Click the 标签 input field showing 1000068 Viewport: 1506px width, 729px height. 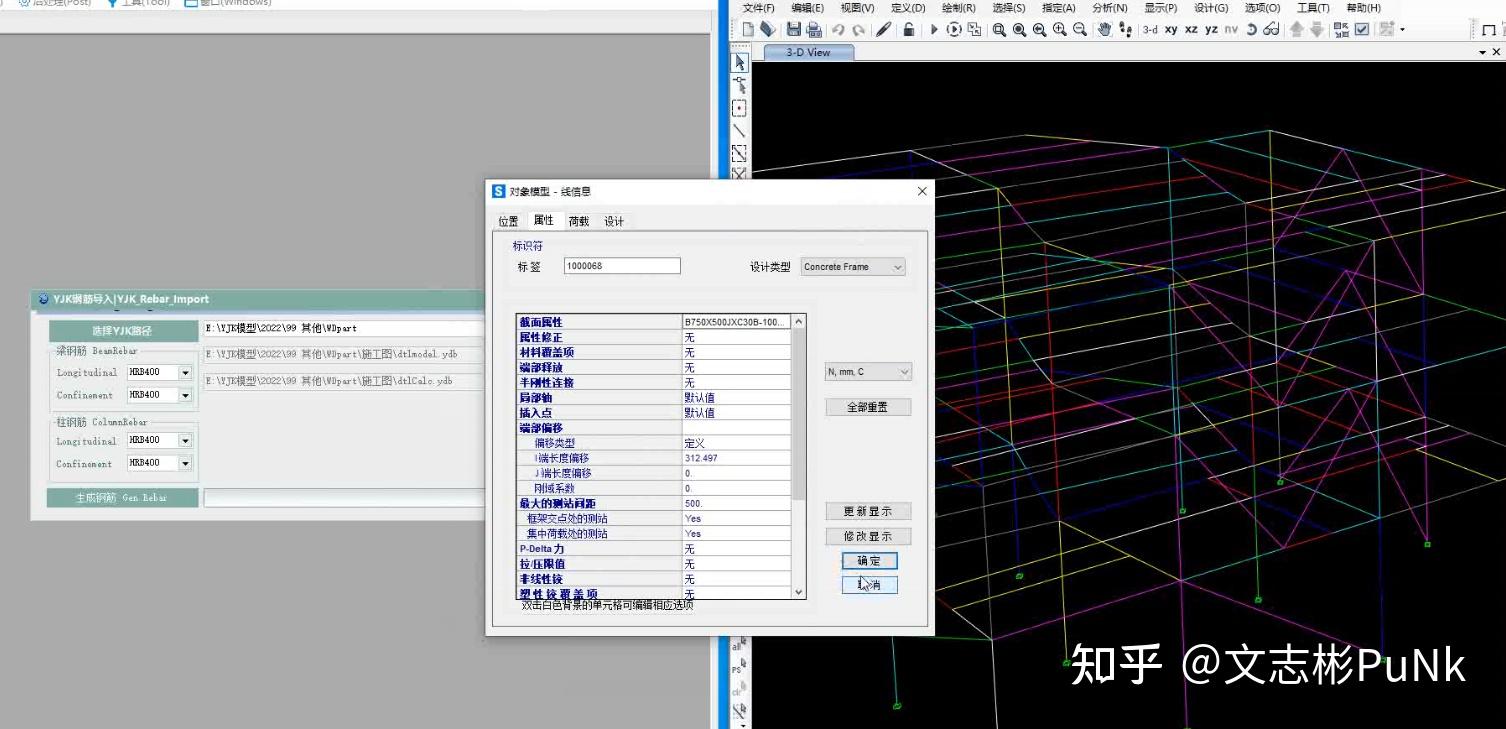click(x=620, y=265)
